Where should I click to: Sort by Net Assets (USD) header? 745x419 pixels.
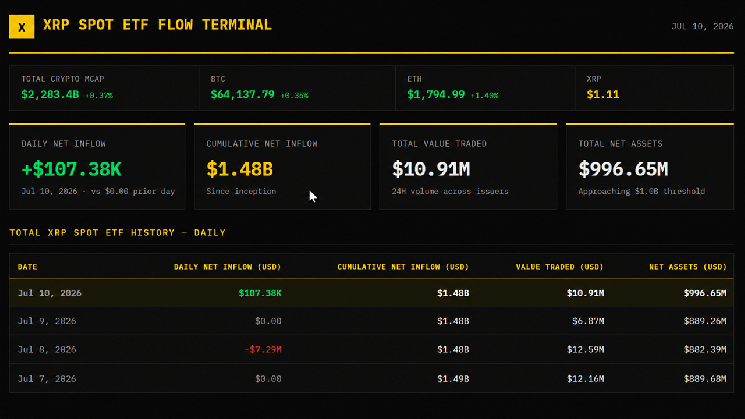coord(688,267)
